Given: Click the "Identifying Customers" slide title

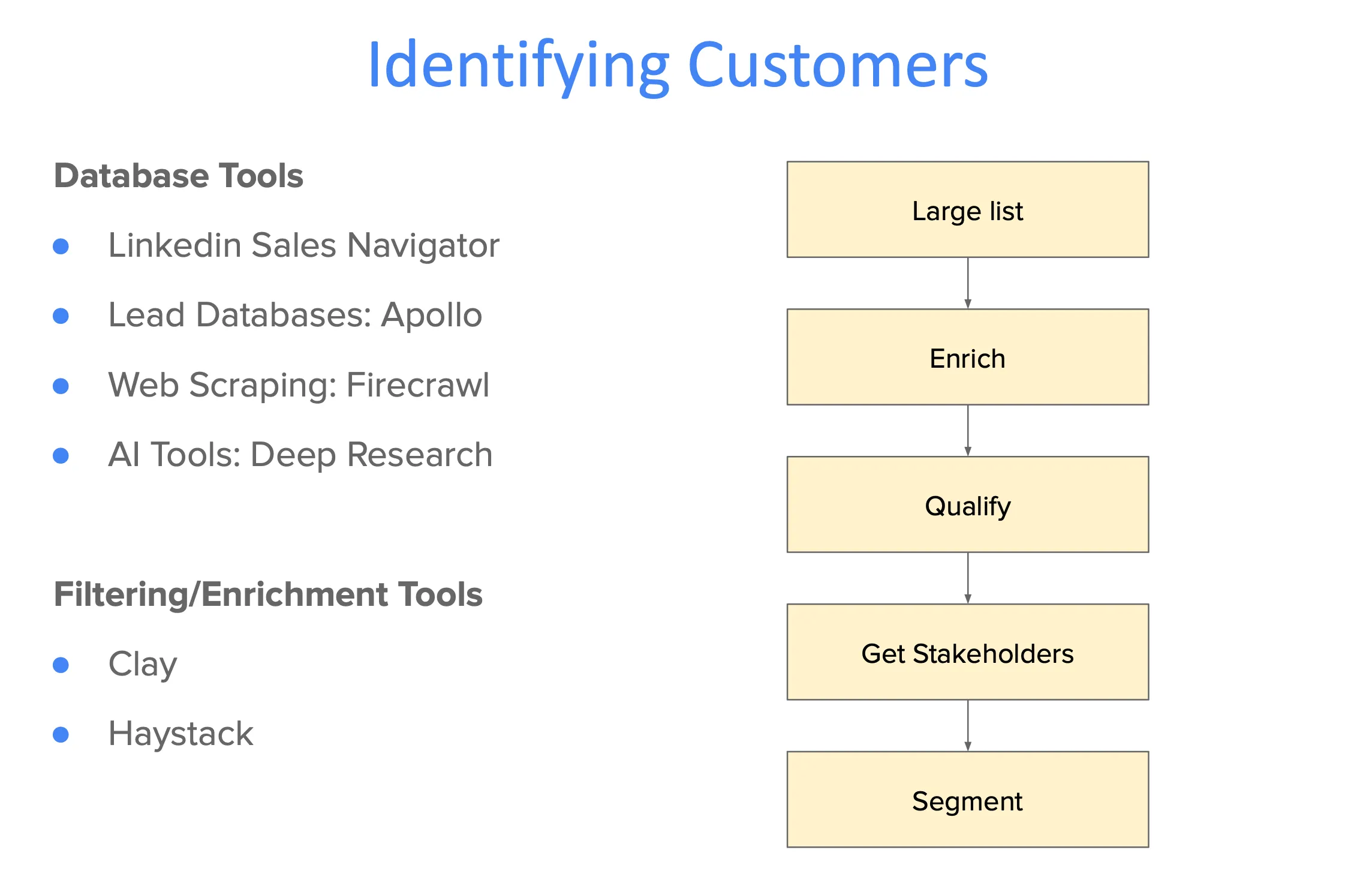Looking at the screenshot, I should pyautogui.click(x=678, y=65).
